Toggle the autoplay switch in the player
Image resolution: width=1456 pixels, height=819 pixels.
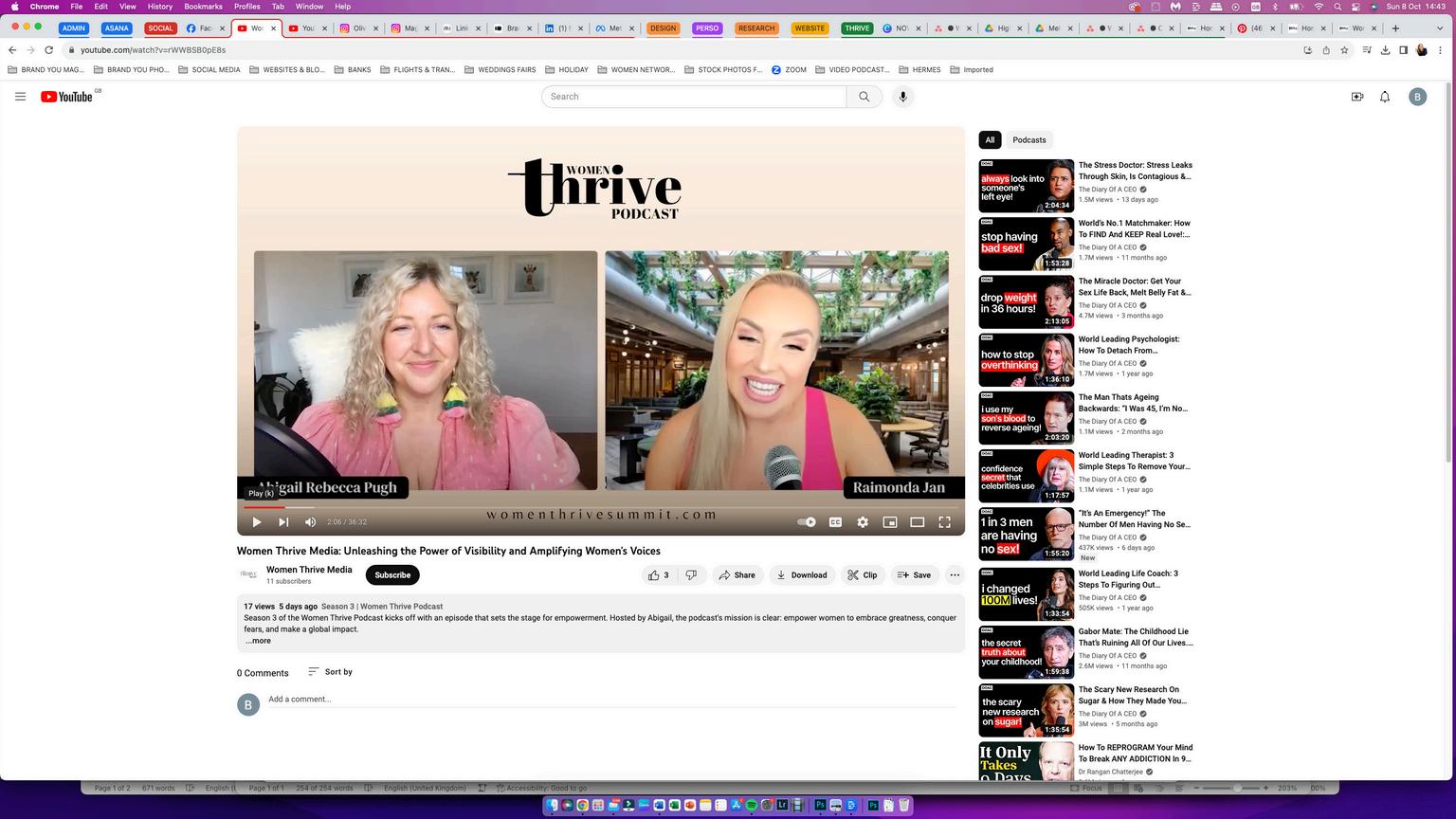coord(807,521)
